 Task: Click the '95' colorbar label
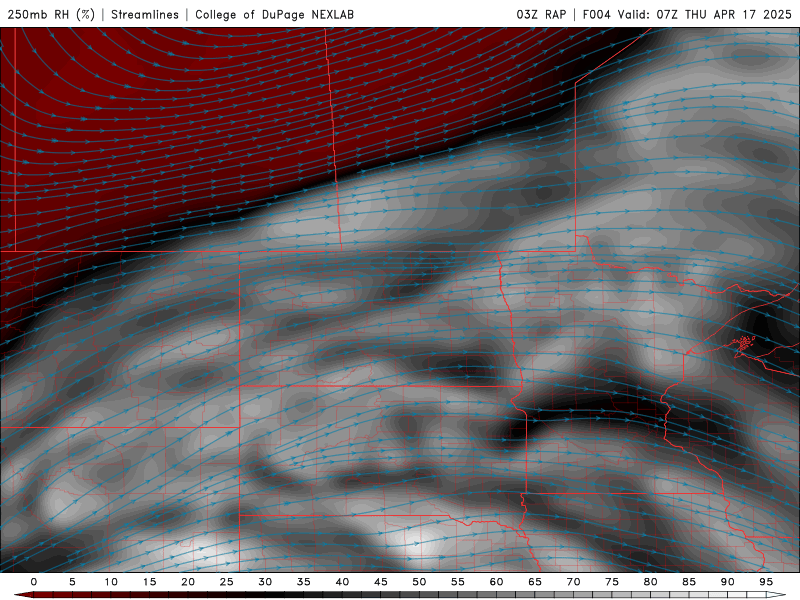(766, 582)
